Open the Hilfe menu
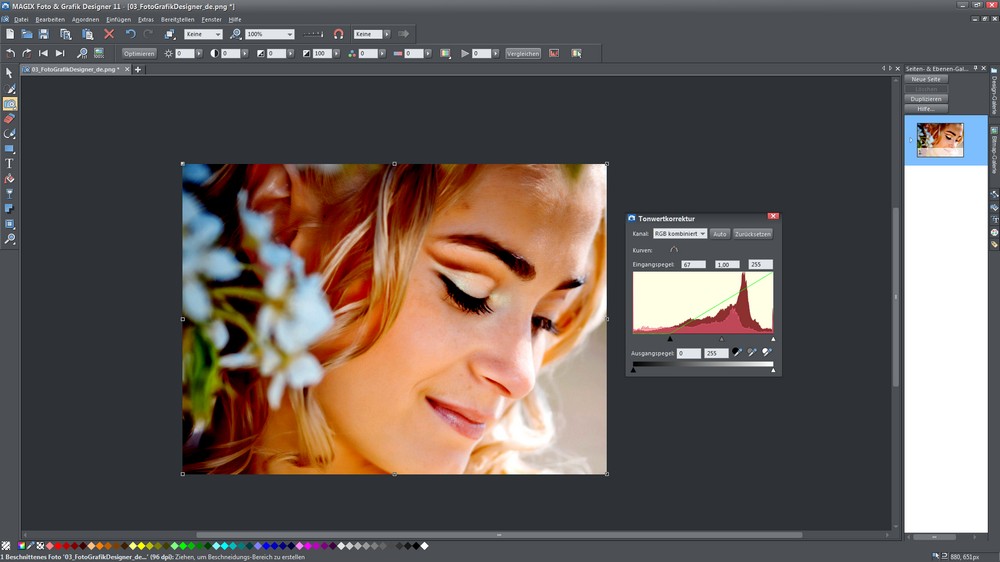1000x562 pixels. tap(235, 20)
